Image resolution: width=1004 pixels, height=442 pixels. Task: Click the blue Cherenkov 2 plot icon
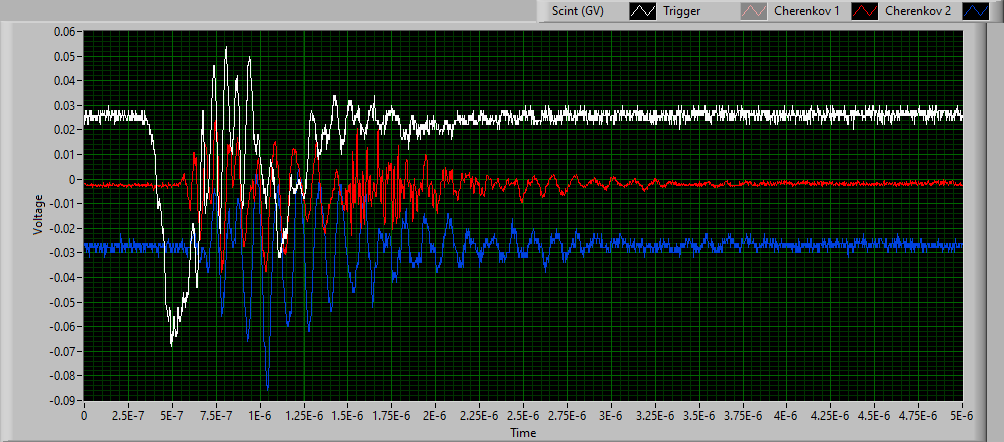[x=976, y=12]
